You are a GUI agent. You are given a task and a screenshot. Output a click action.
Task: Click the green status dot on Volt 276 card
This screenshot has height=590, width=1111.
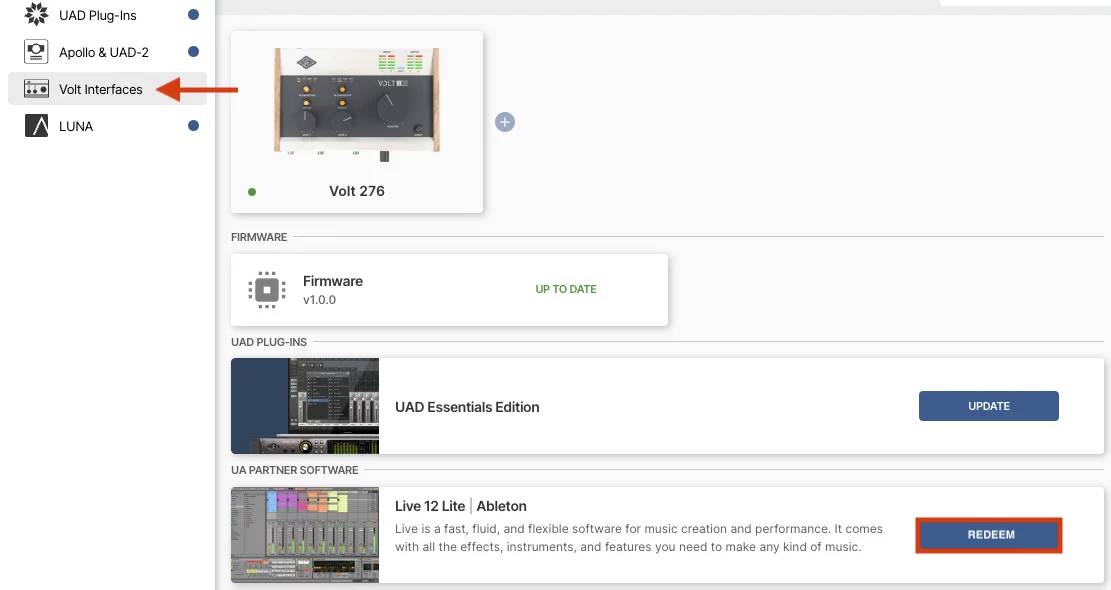252,191
